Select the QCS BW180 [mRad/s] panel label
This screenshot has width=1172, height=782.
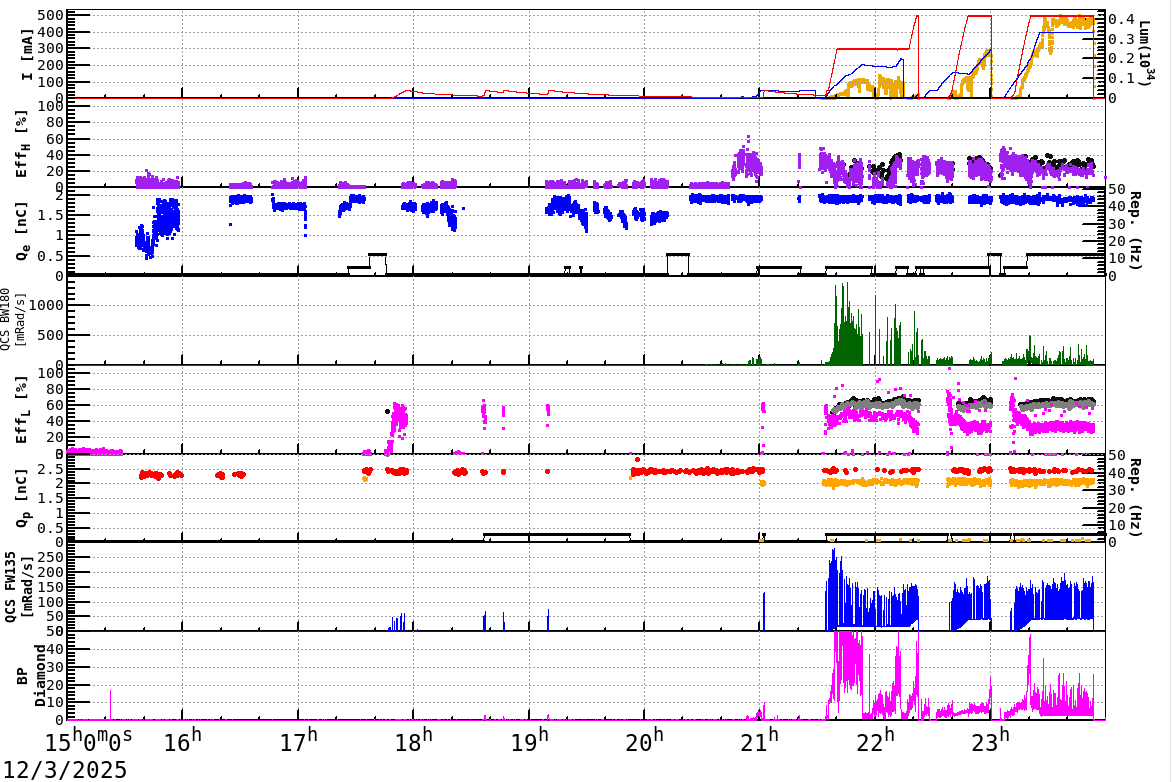tap(14, 320)
